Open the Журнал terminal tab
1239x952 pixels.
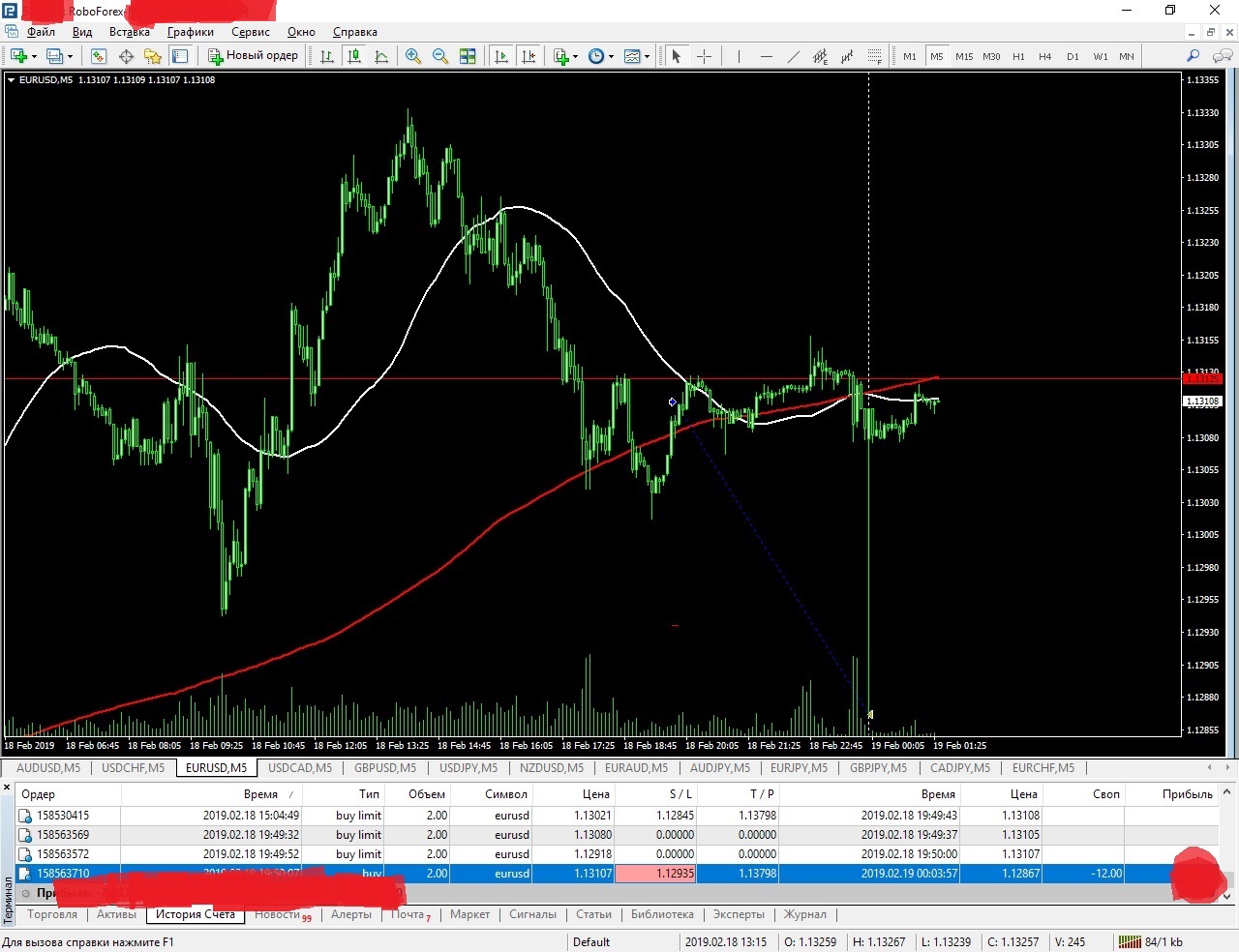(x=805, y=914)
